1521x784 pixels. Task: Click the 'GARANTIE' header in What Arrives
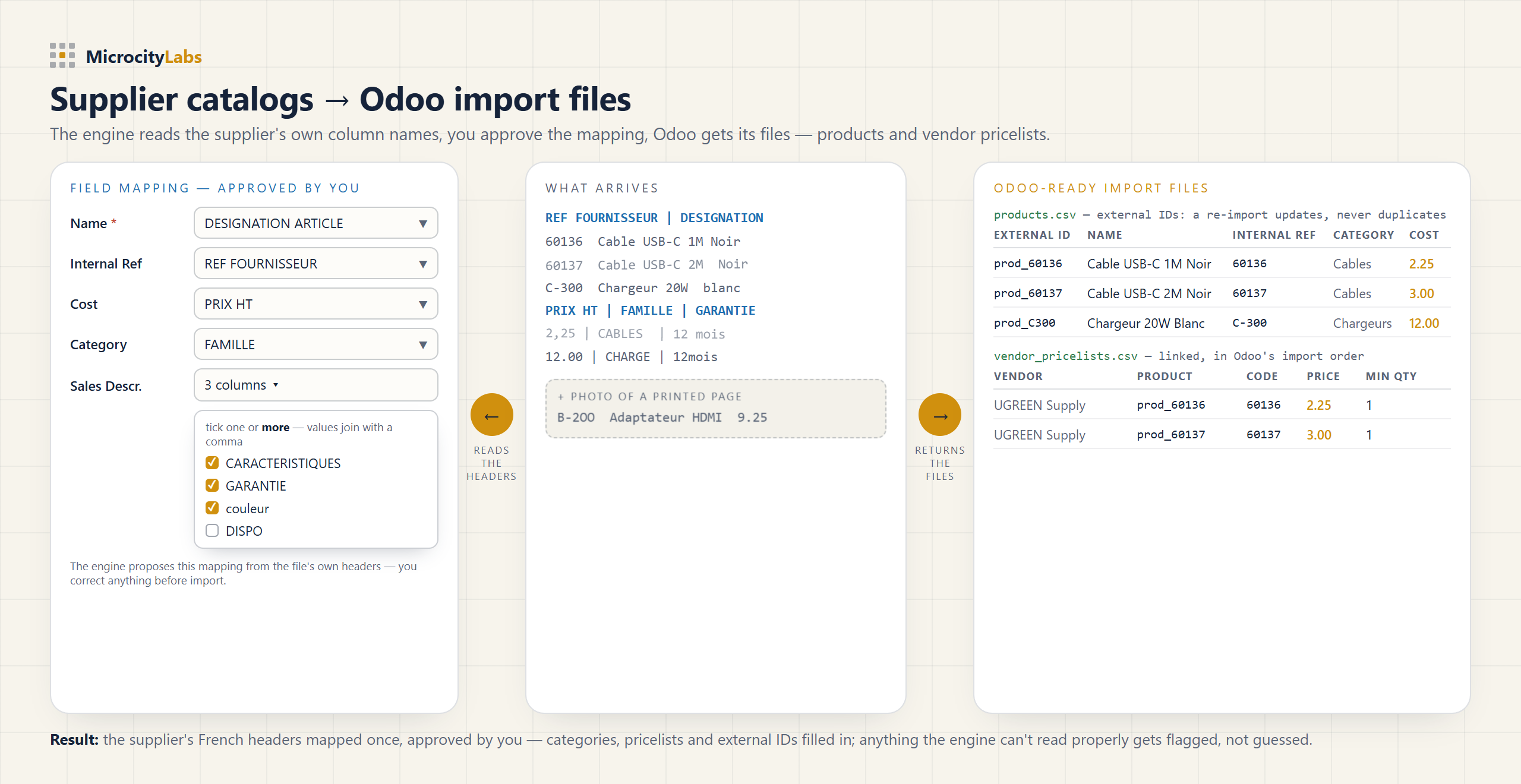(x=725, y=311)
